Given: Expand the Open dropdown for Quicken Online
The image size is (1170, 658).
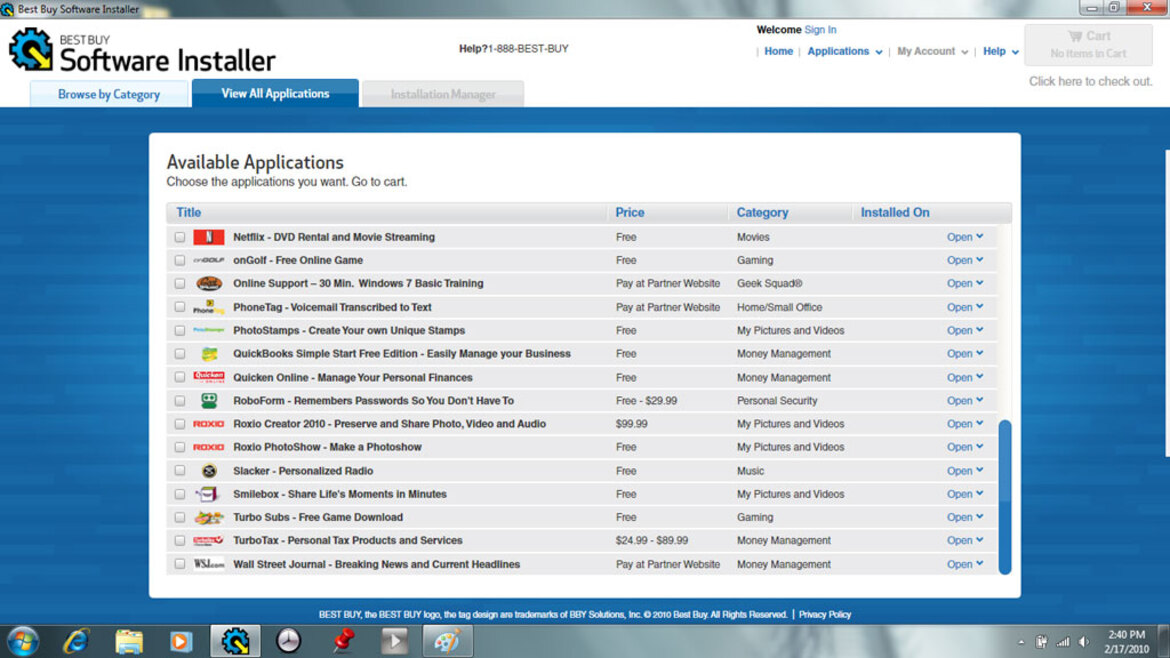Looking at the screenshot, I should [965, 377].
